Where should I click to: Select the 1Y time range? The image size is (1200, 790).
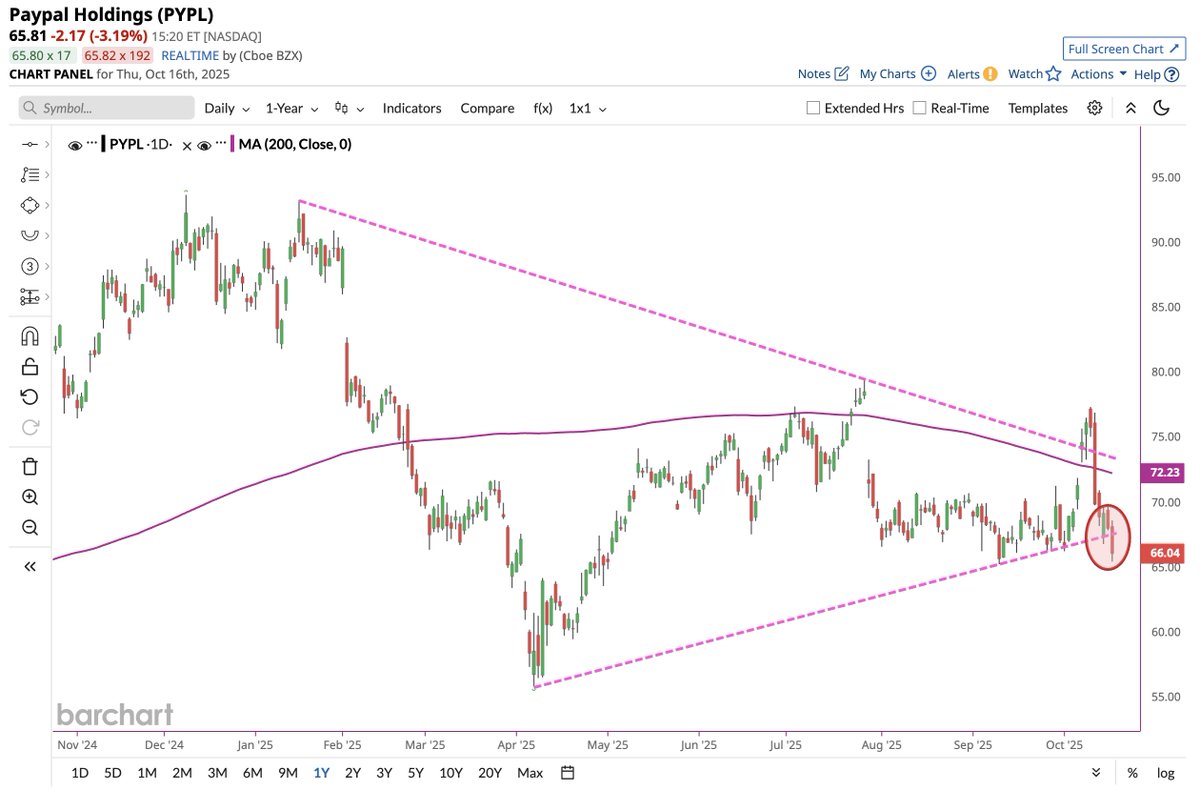pos(322,772)
